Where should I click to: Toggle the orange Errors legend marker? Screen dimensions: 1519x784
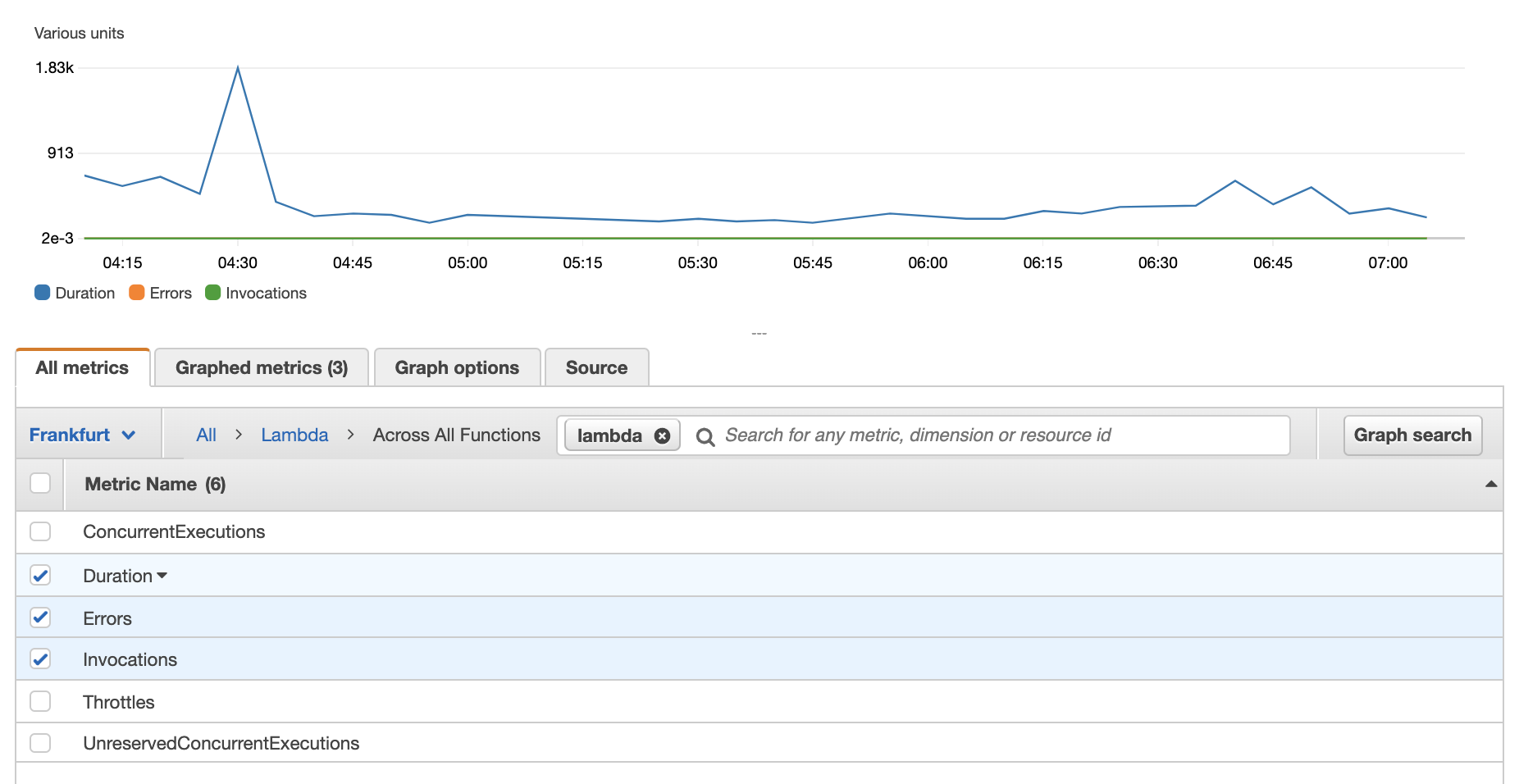[x=136, y=293]
